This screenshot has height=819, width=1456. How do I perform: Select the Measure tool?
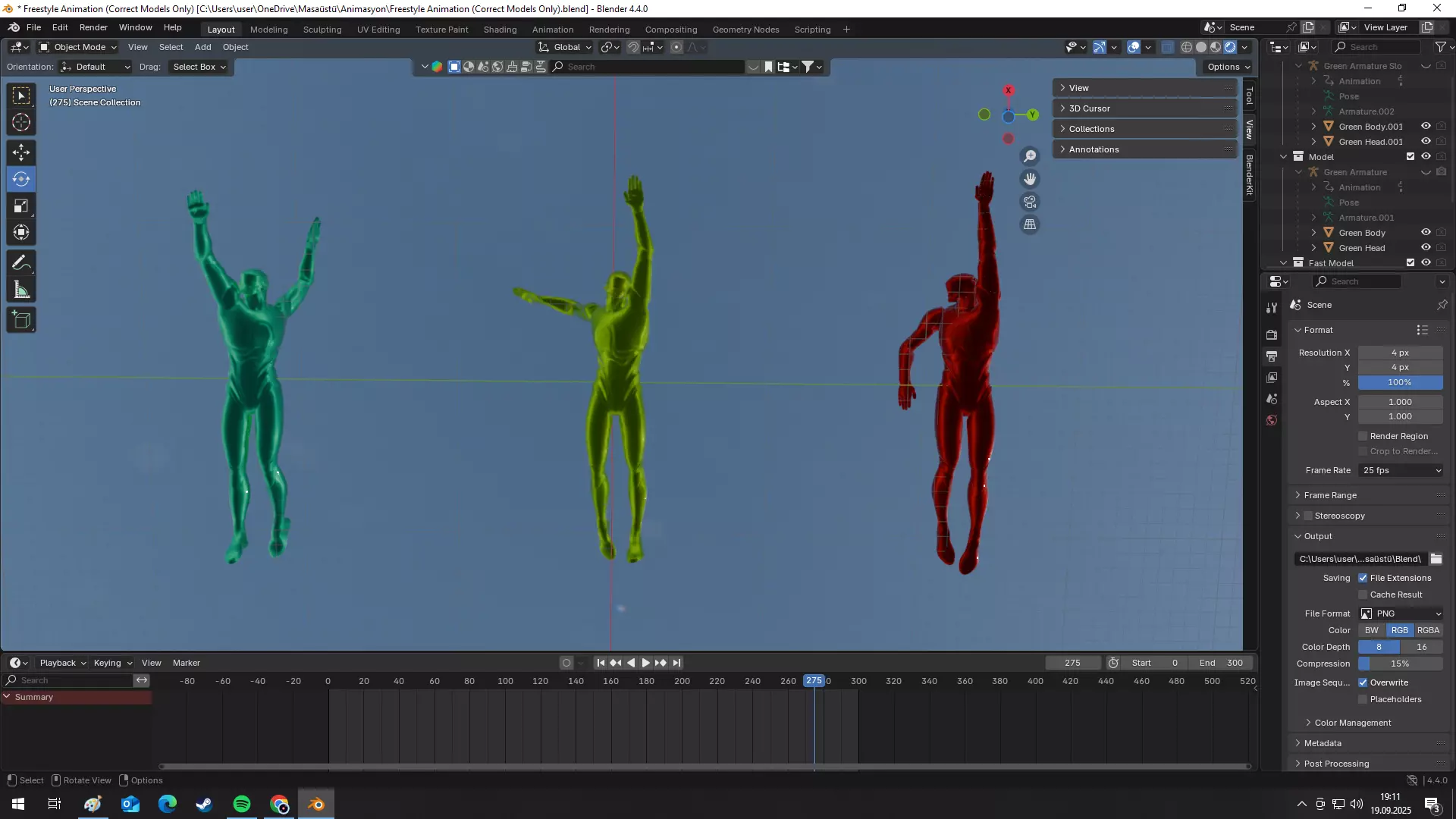pyautogui.click(x=21, y=290)
